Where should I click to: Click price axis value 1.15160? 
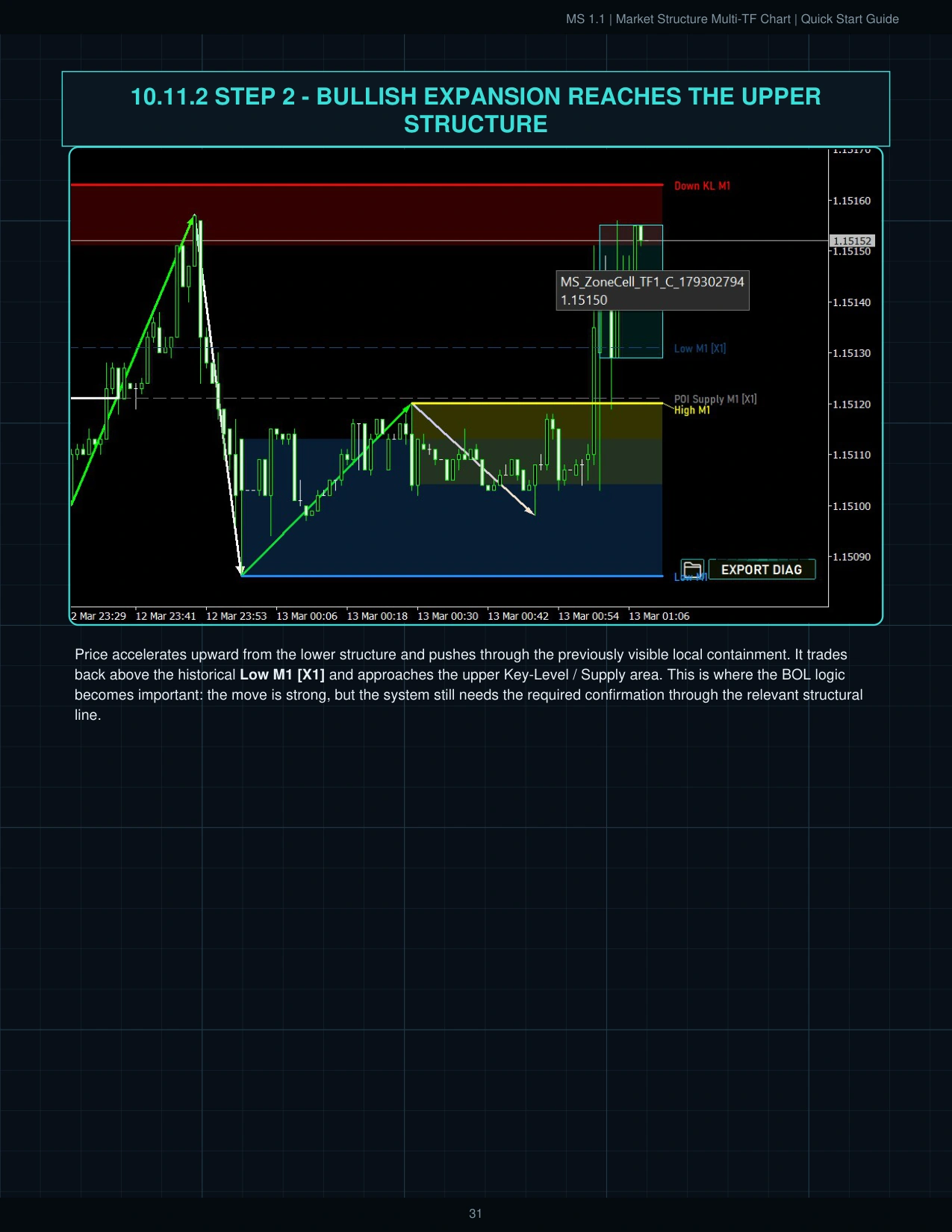852,201
